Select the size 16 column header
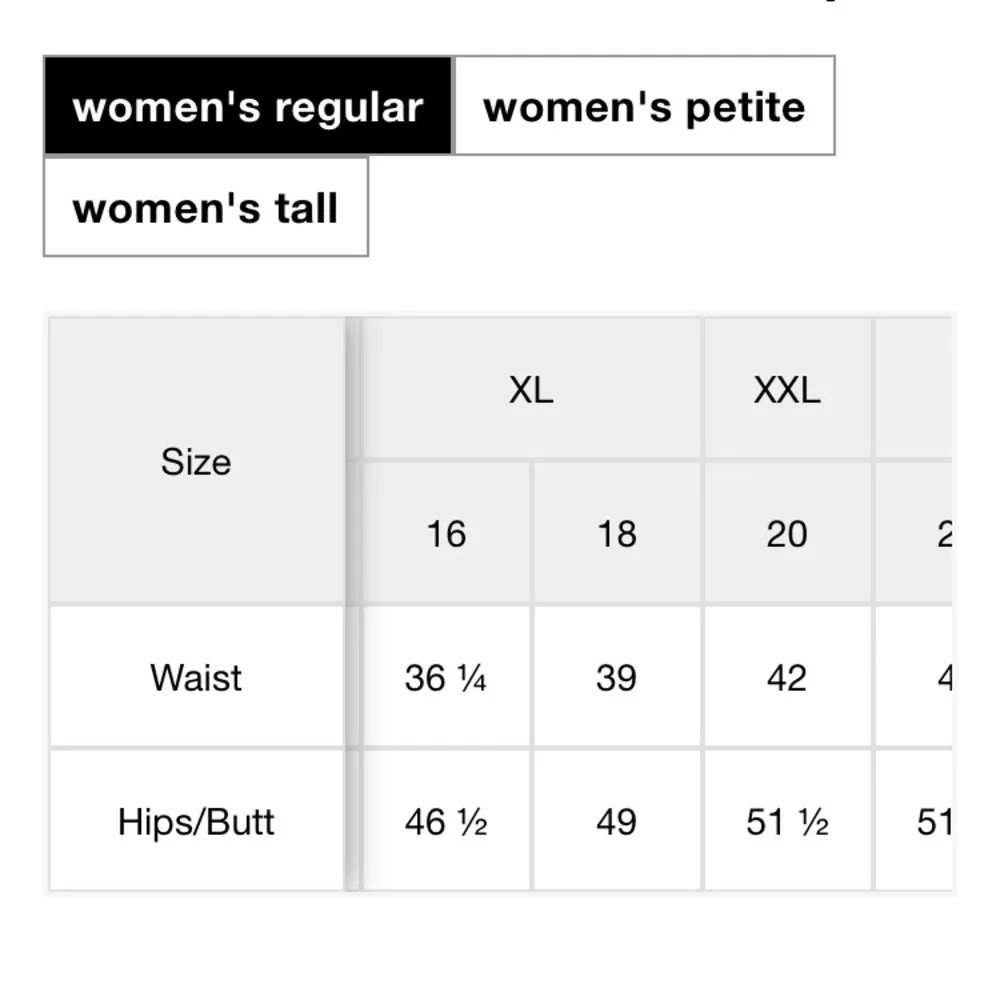Image resolution: width=1000 pixels, height=1000 pixels. (x=446, y=533)
